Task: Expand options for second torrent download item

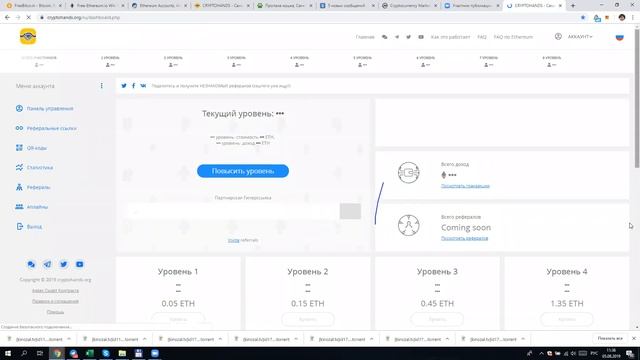Action: pos(144,339)
